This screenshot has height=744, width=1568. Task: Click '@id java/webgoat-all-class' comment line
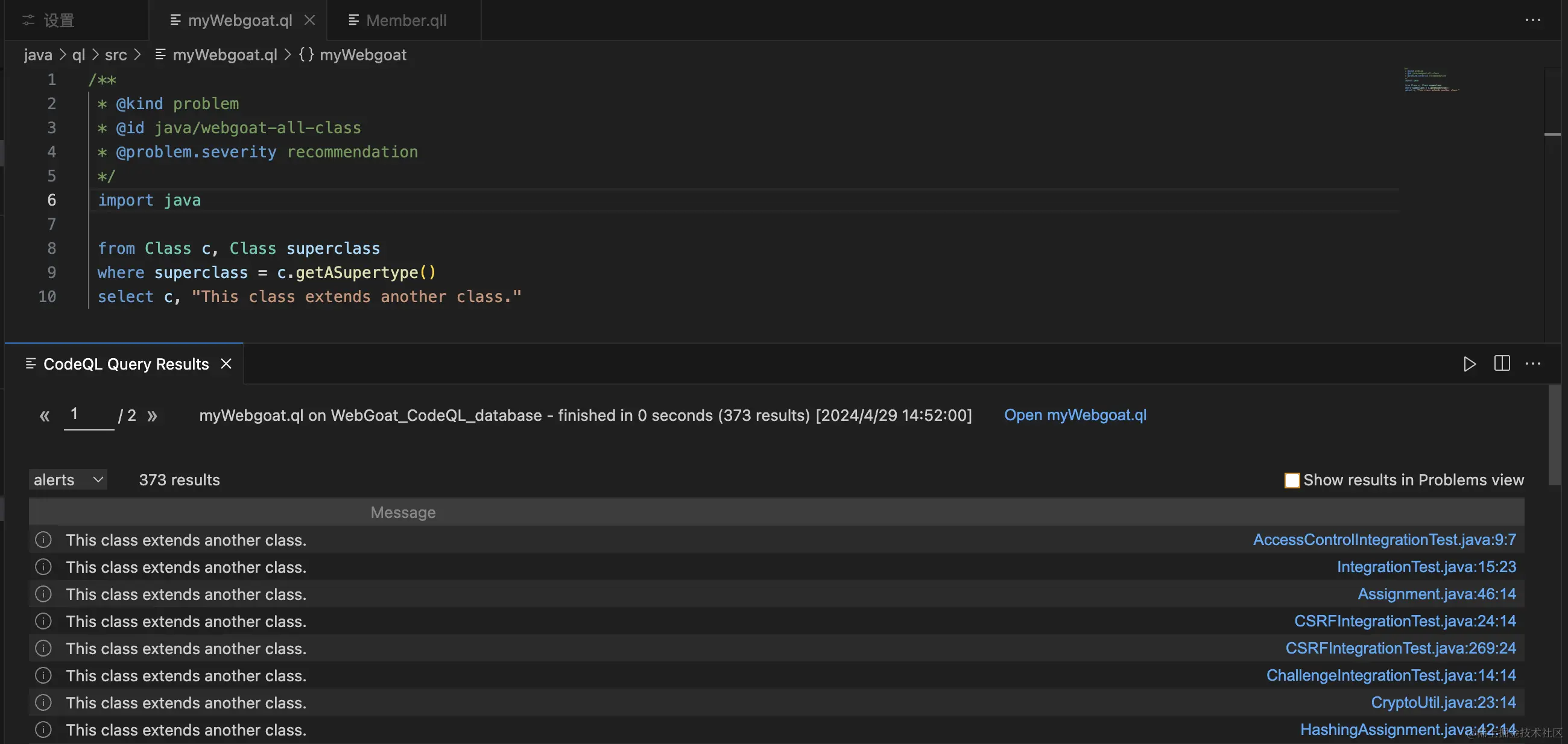[x=229, y=128]
